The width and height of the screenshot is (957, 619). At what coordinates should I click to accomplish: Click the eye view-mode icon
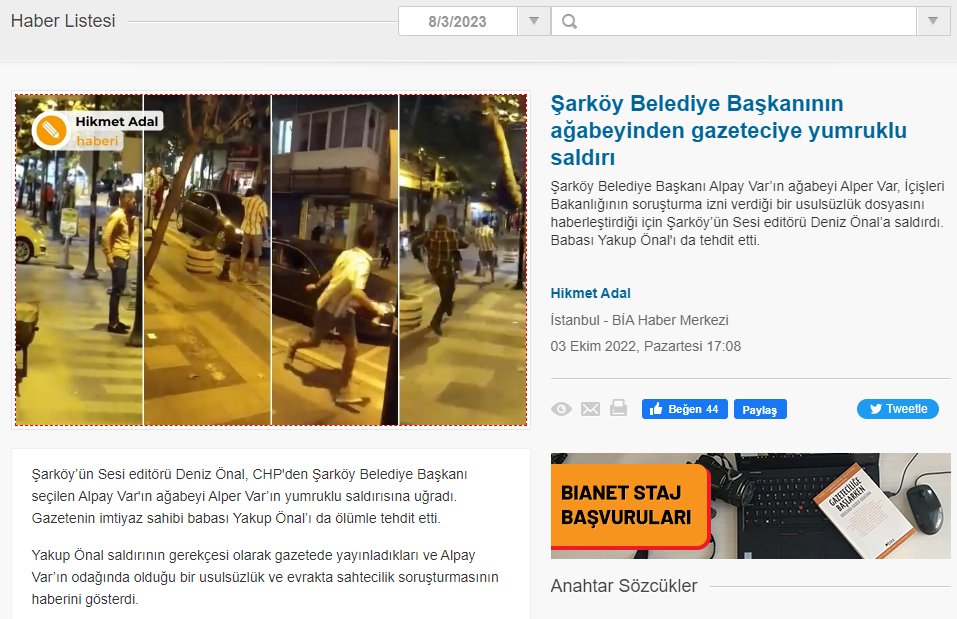pyautogui.click(x=561, y=409)
